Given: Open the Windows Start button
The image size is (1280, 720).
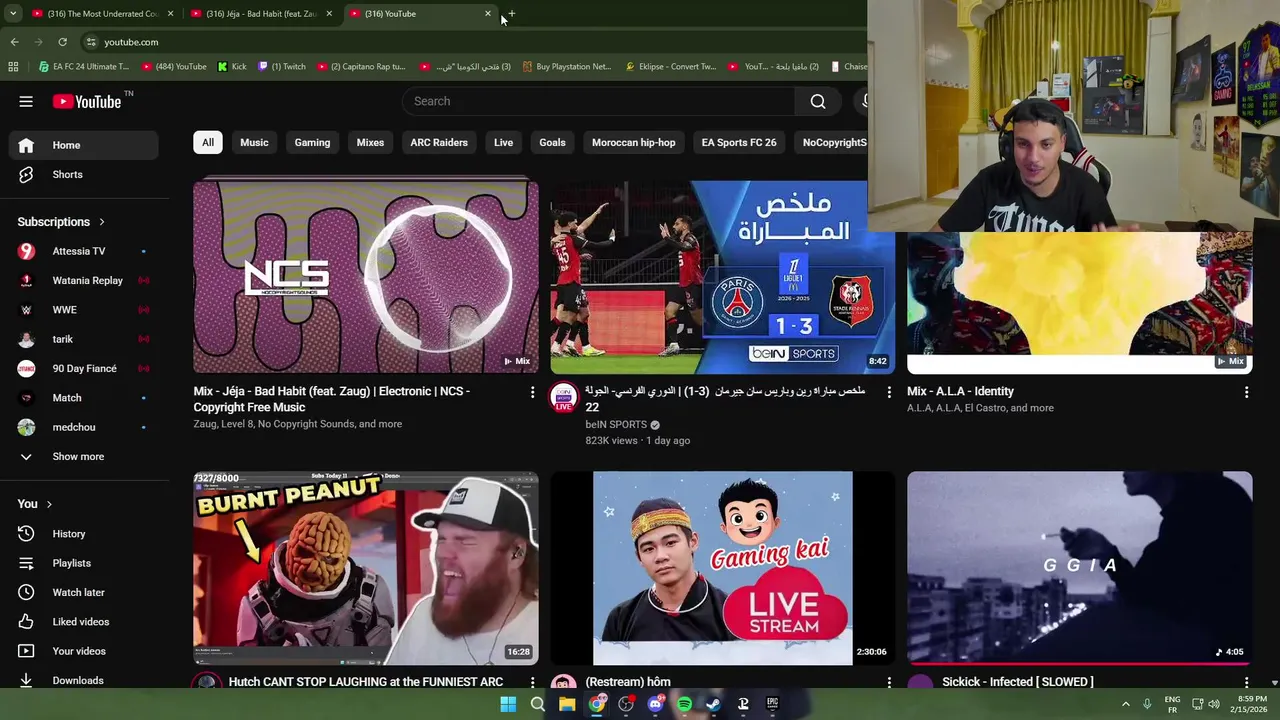Looking at the screenshot, I should click(508, 704).
